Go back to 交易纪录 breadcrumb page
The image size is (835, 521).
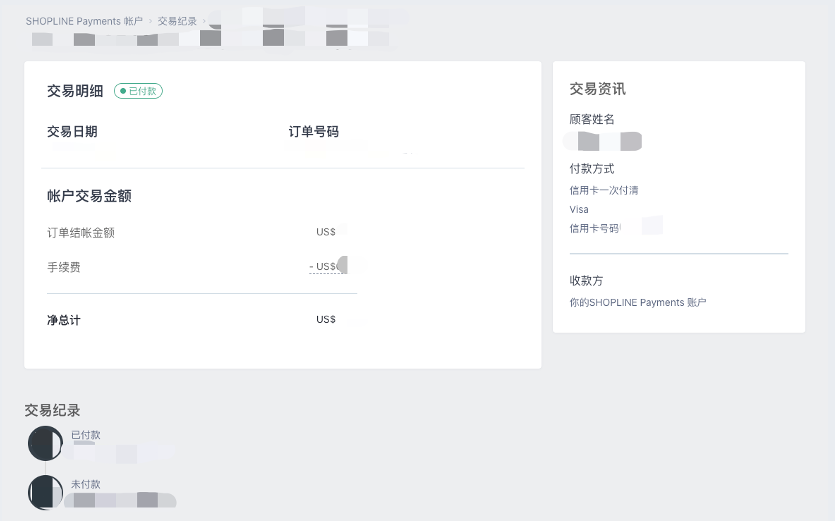[x=177, y=21]
